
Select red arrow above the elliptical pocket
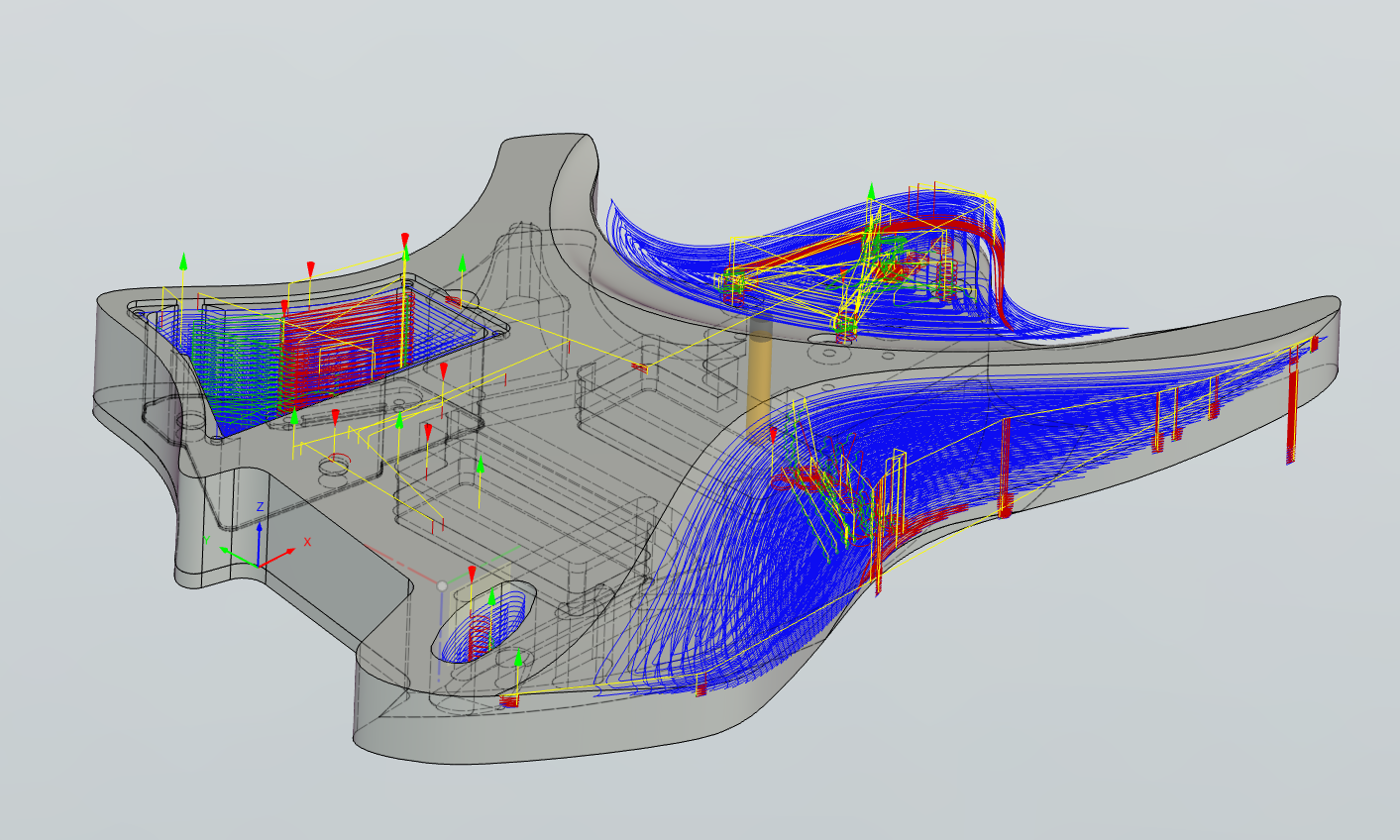[x=472, y=575]
